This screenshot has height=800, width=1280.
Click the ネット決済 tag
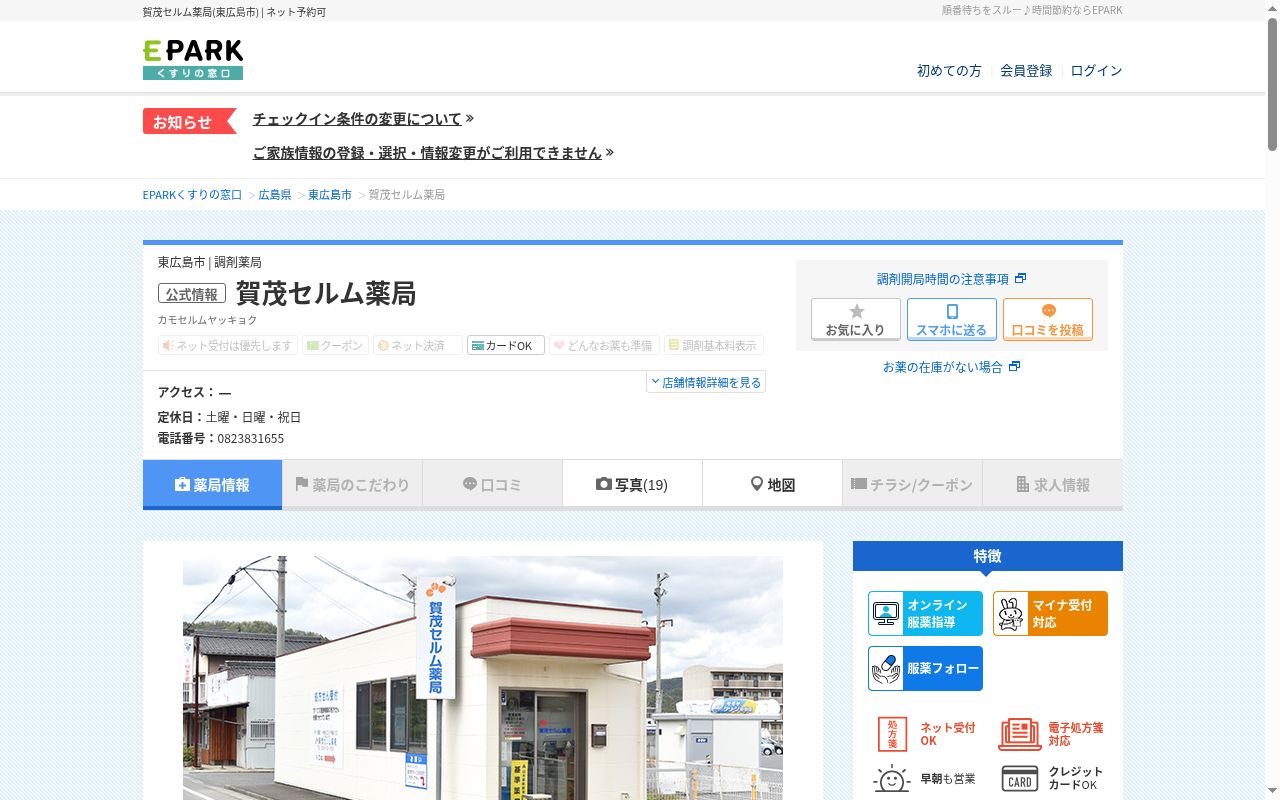[x=418, y=345]
